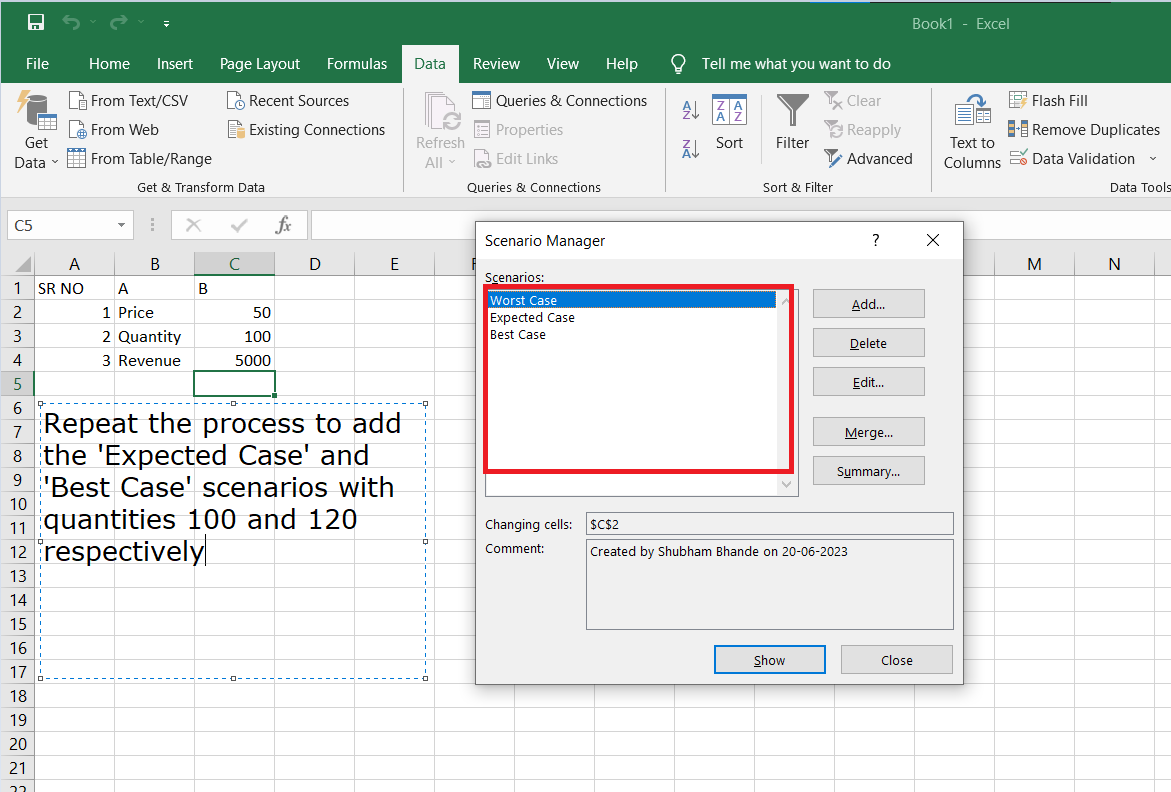The height and width of the screenshot is (792, 1171).
Task: Switch to the Formulas tab
Action: (x=357, y=63)
